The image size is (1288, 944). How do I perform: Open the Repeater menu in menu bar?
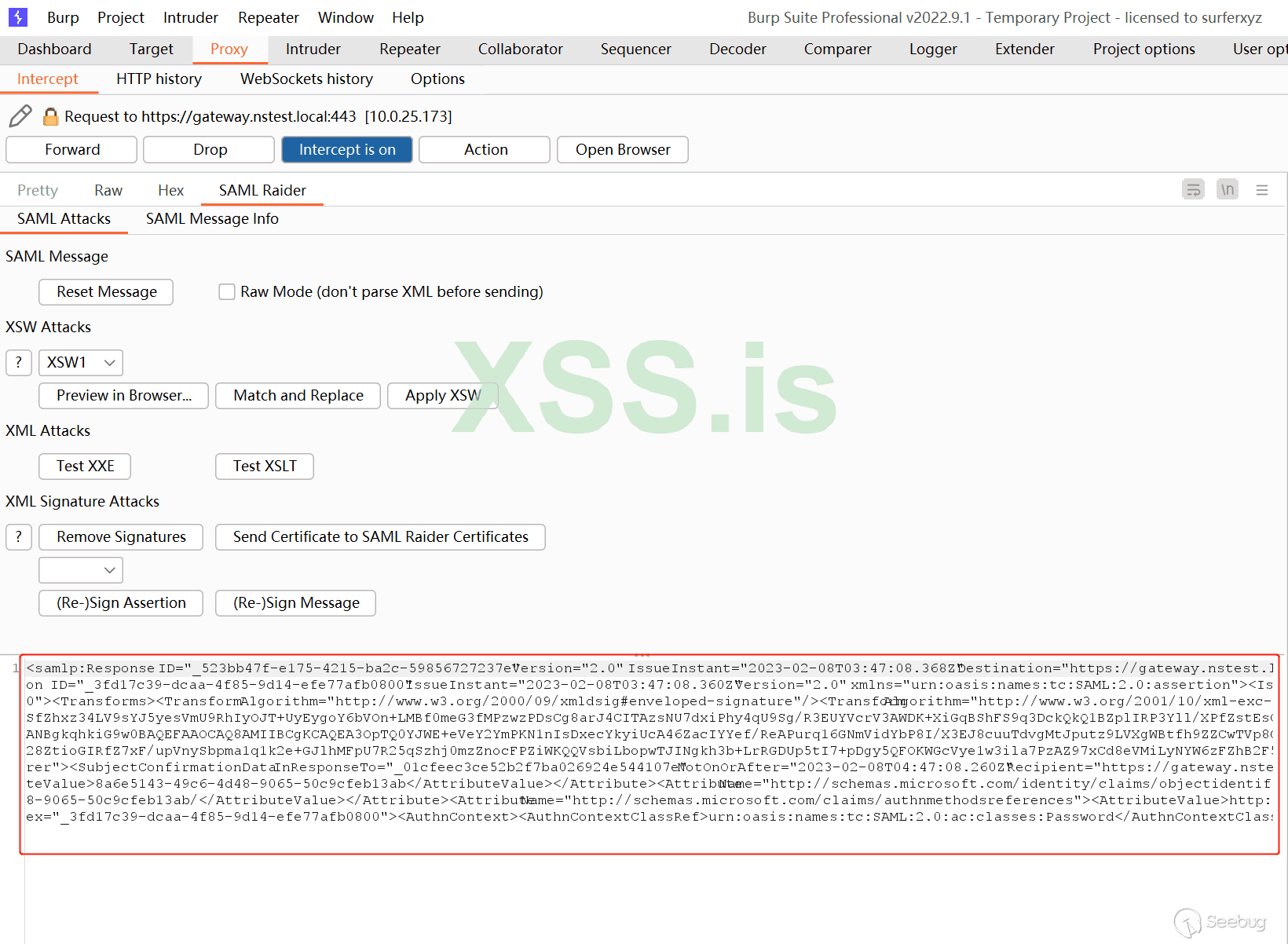point(269,17)
